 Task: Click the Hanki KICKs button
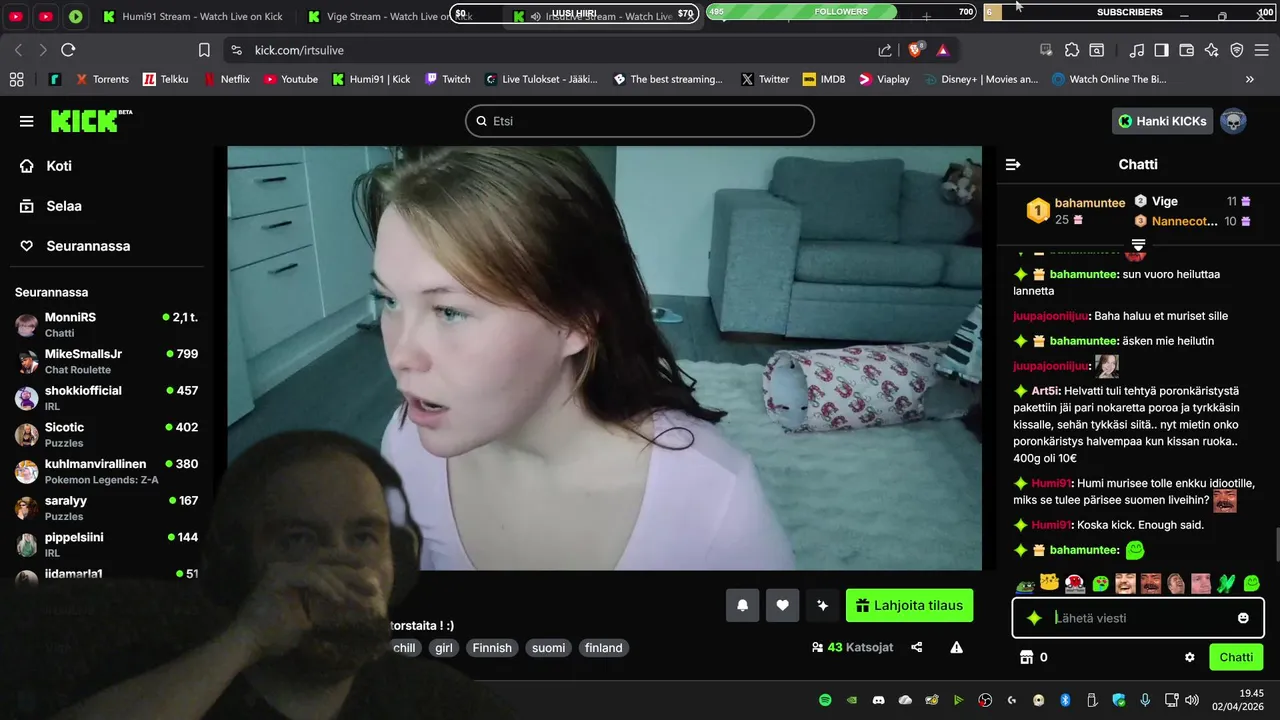[x=1162, y=121]
